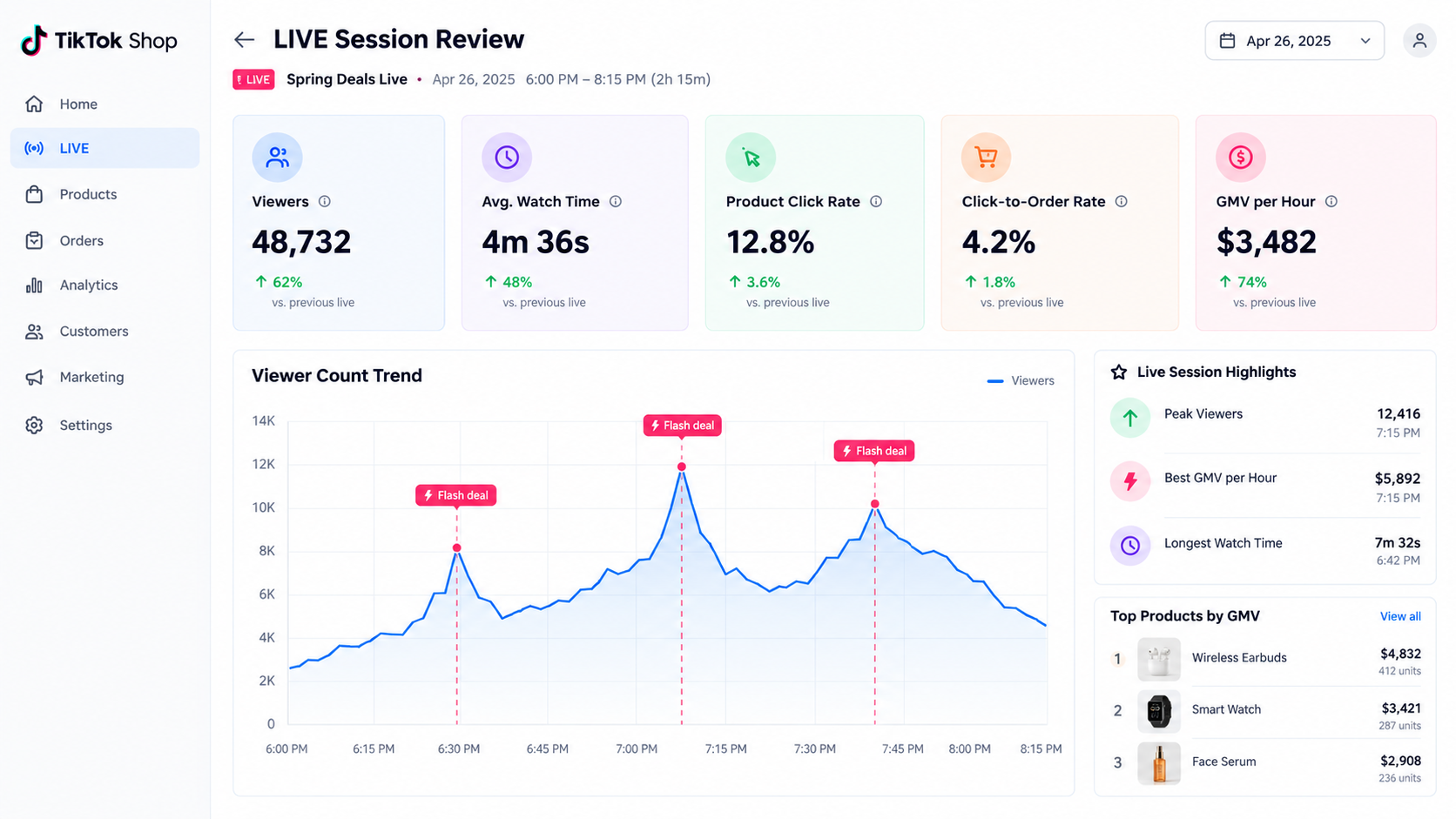Click the Best GMV per Hour value $5,892

(x=1398, y=478)
